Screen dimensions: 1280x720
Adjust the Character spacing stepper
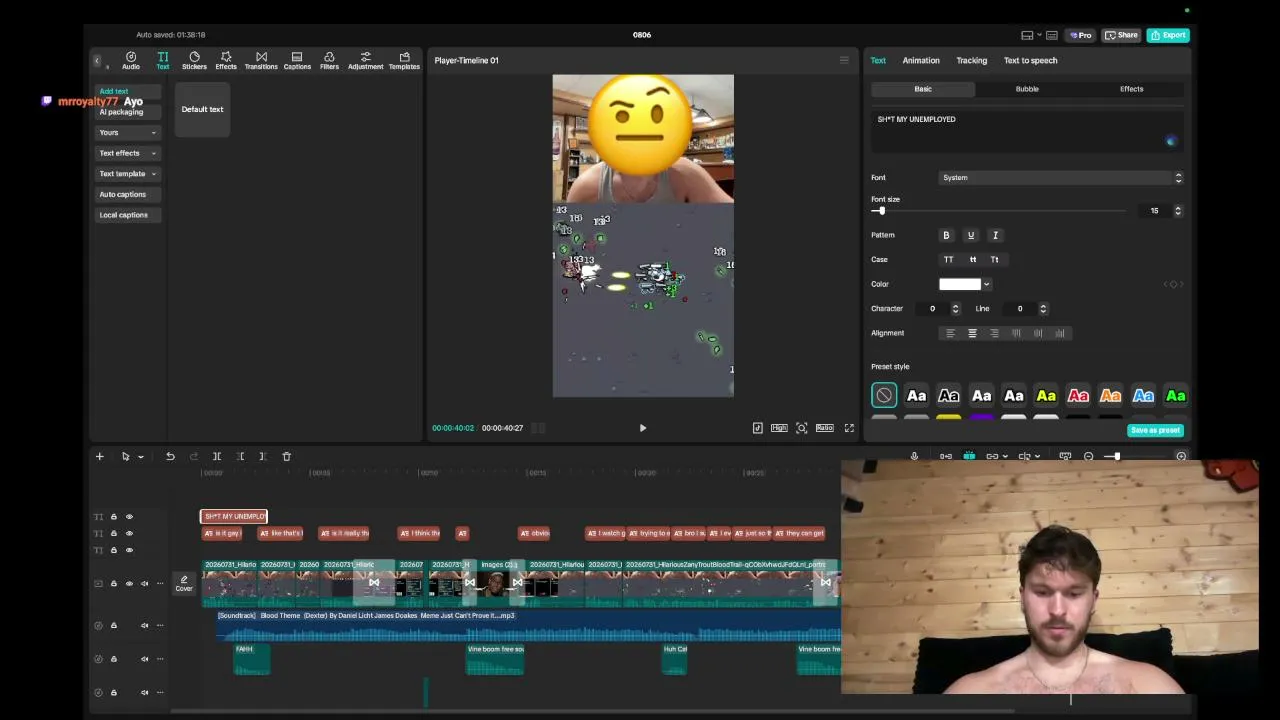point(955,309)
